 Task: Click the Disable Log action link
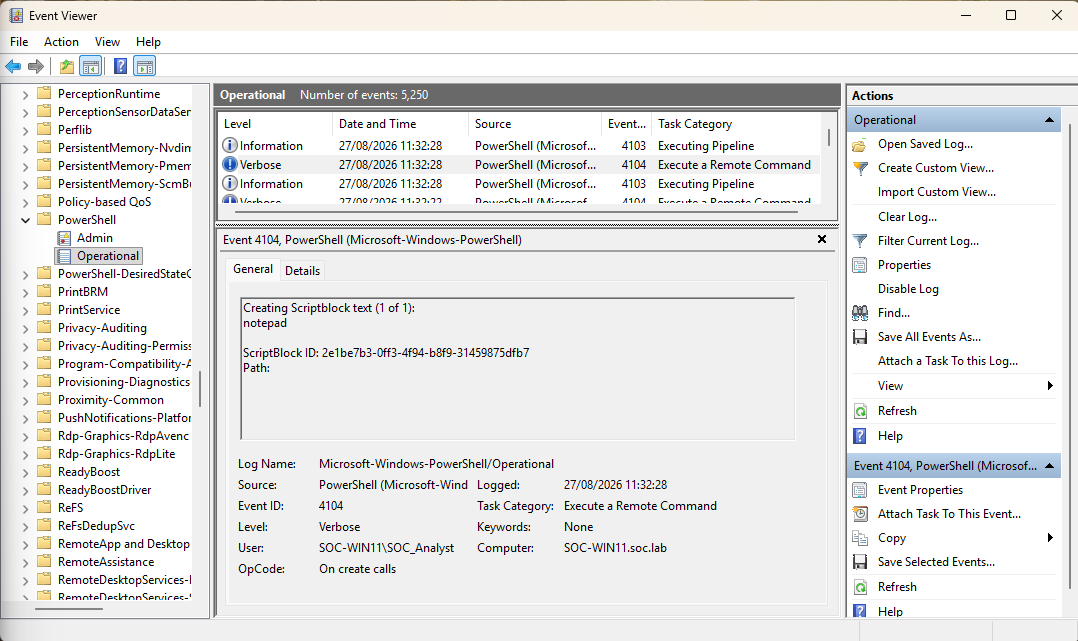coord(908,289)
